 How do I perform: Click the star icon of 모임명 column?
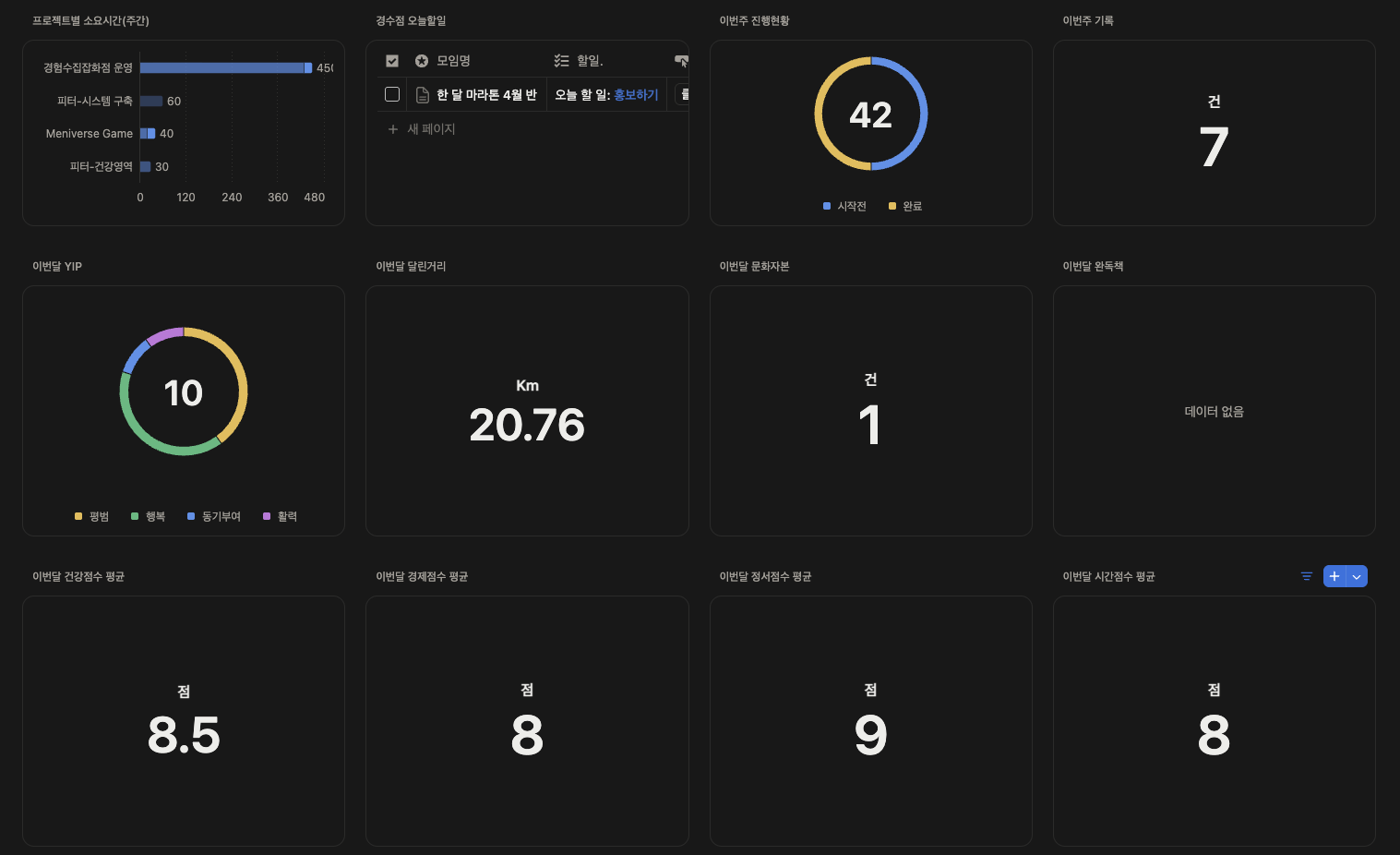[x=422, y=61]
